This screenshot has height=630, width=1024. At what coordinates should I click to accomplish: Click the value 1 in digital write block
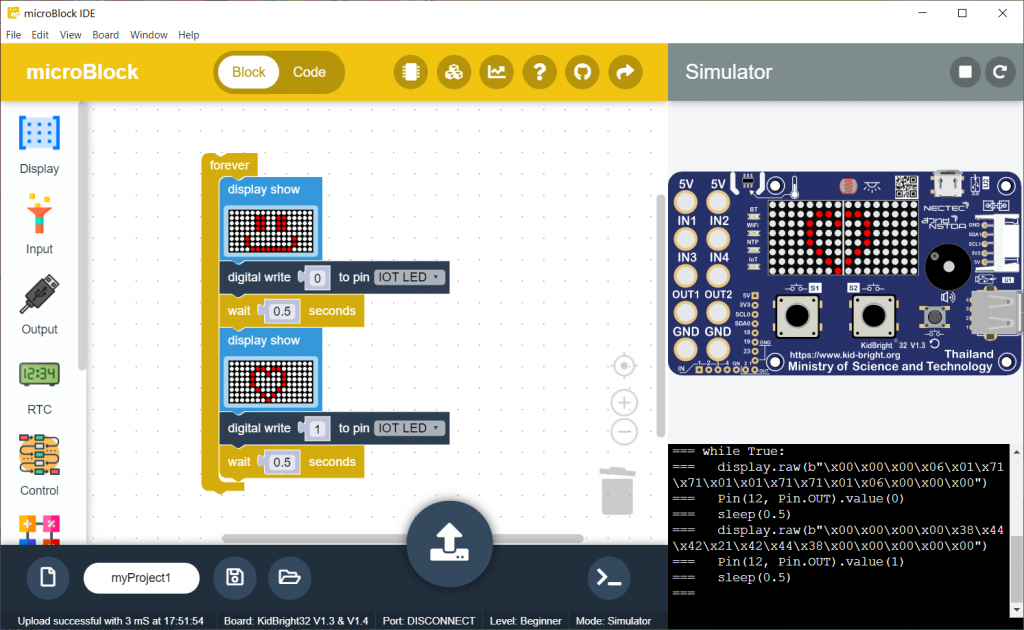(317, 429)
